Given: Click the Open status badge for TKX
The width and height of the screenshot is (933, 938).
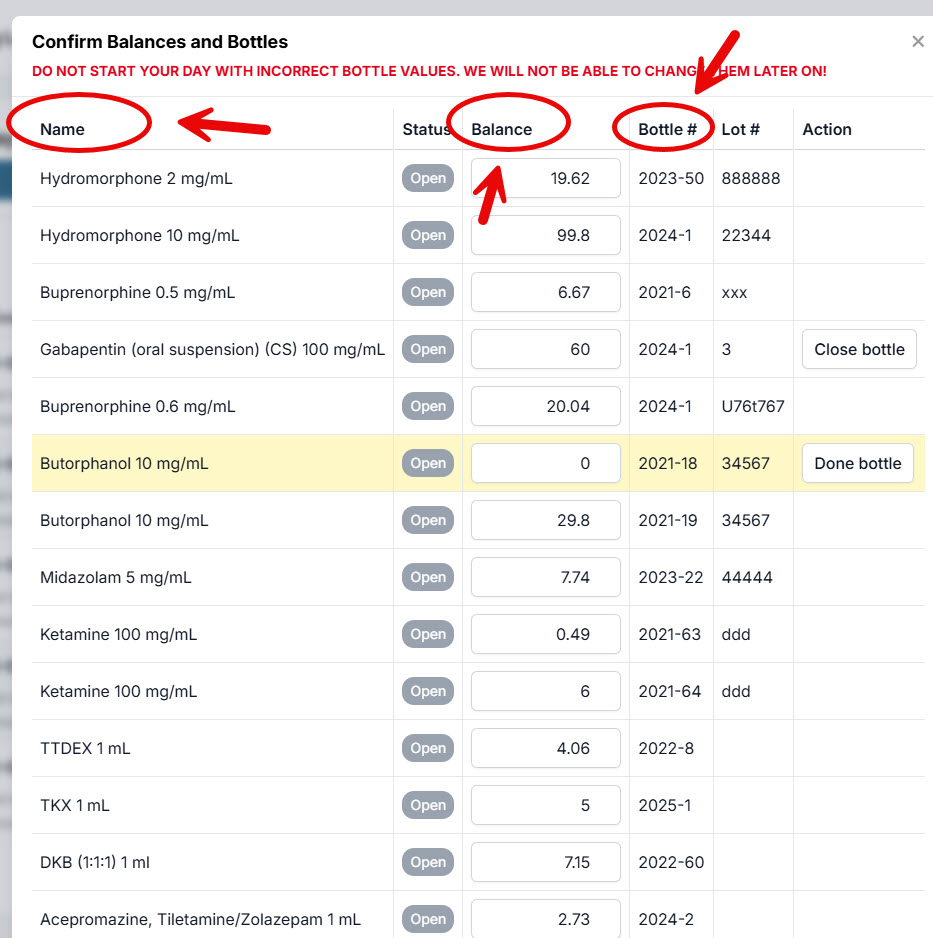Looking at the screenshot, I should [428, 806].
